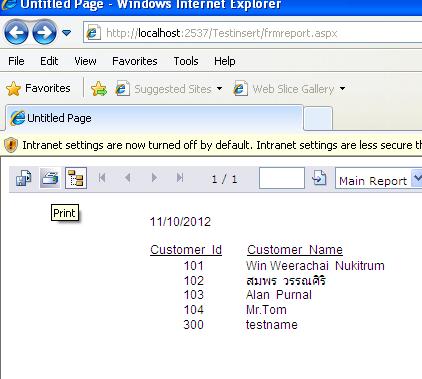This screenshot has width=422, height=379.
Task: Click Add to Favorites Bar icon
Action: point(99,89)
